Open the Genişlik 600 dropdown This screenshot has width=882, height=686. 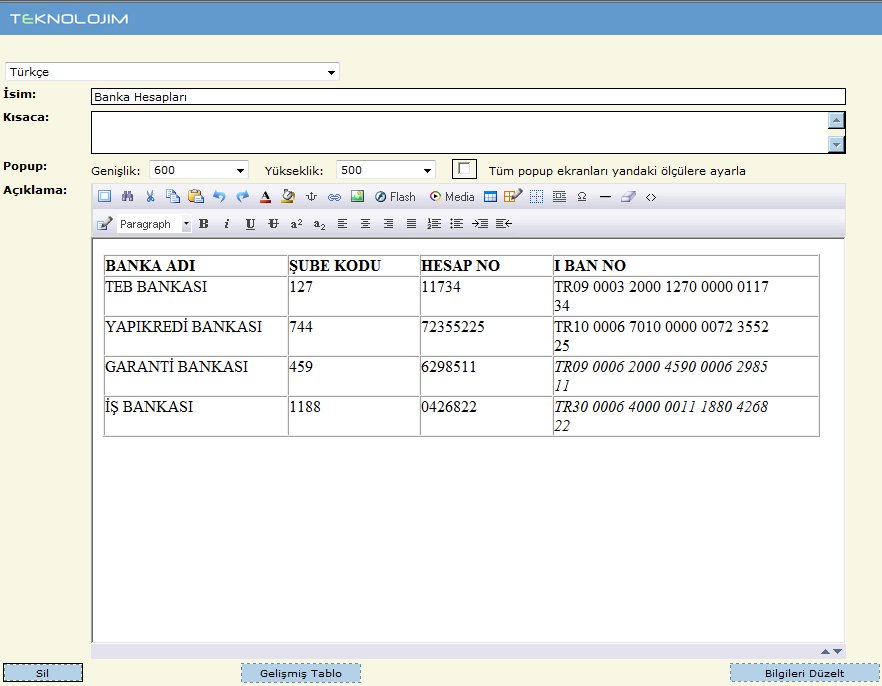tap(199, 170)
